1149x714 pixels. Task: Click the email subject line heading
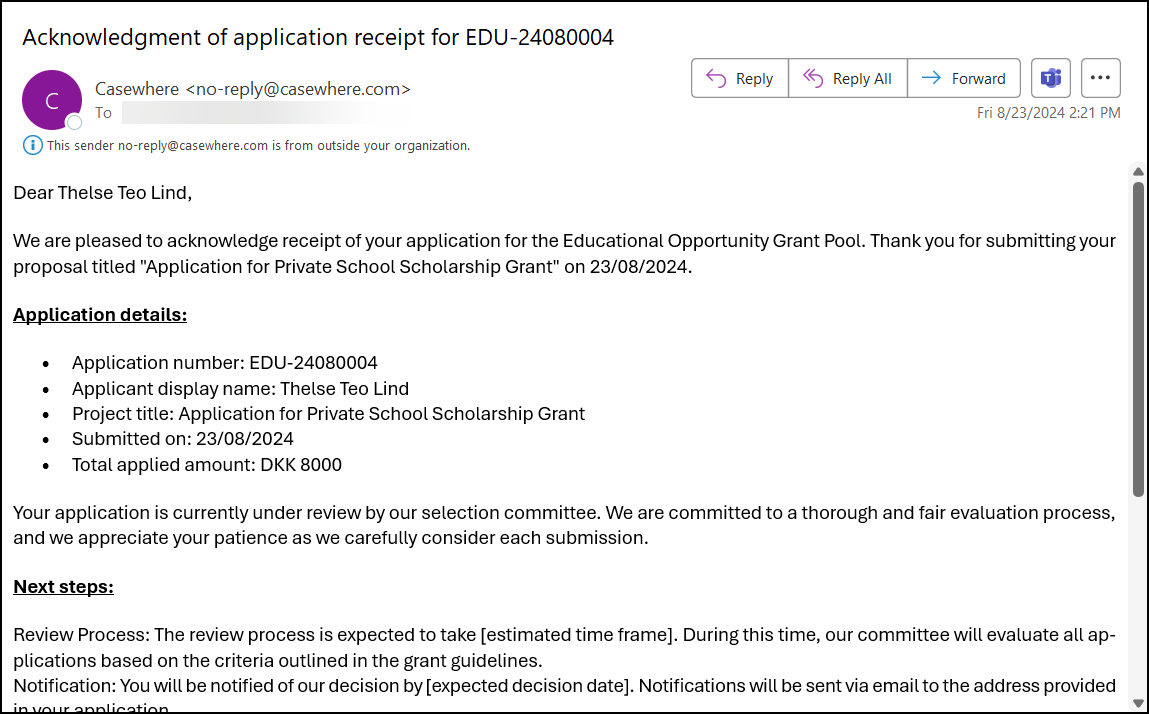tap(318, 38)
